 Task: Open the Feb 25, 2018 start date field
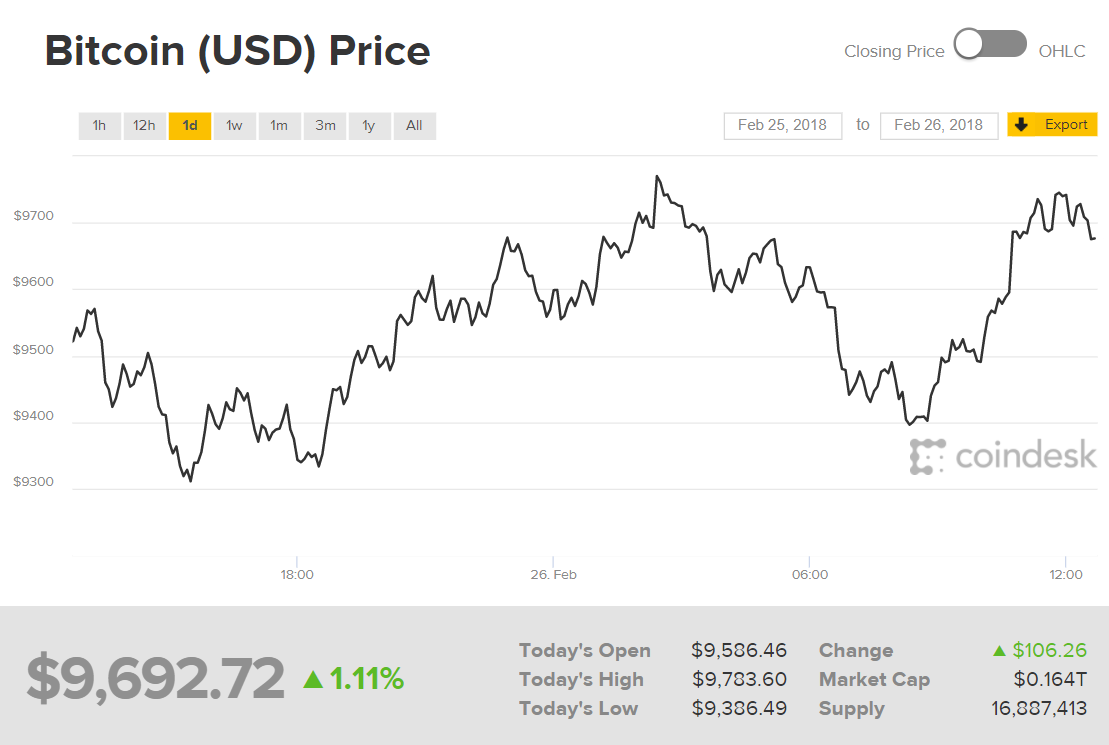(782, 125)
